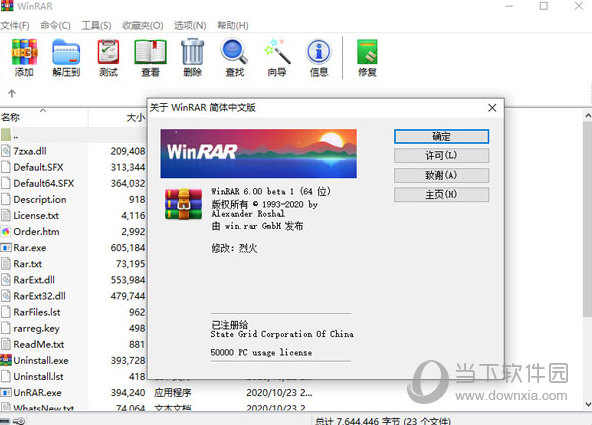Open the Help (帮助) menu
The width and height of the screenshot is (592, 425).
click(233, 25)
